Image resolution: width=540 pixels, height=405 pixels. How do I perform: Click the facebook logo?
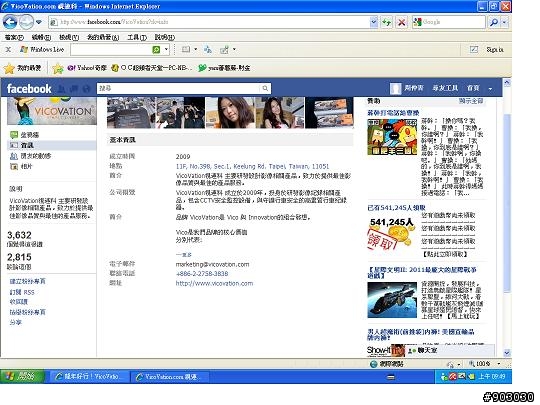29,89
